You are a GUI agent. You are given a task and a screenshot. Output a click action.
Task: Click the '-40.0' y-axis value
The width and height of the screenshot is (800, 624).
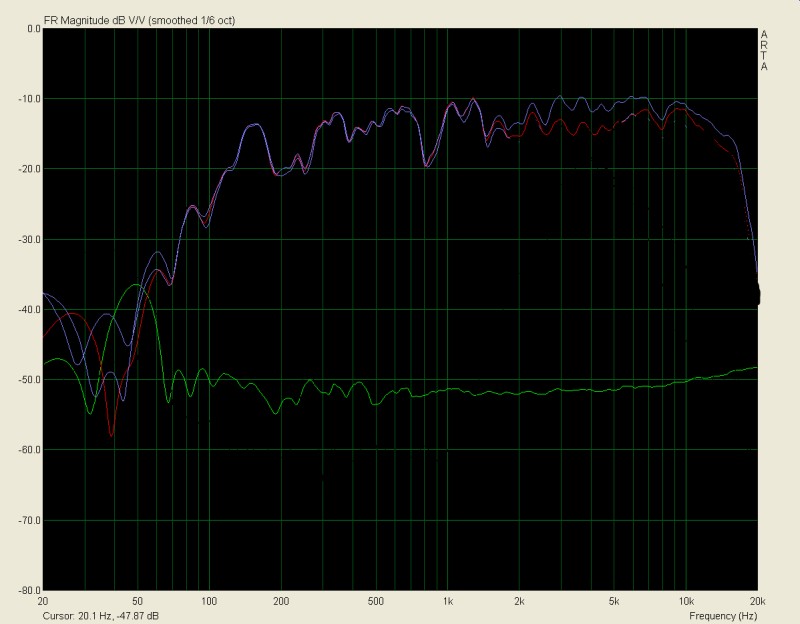31,309
